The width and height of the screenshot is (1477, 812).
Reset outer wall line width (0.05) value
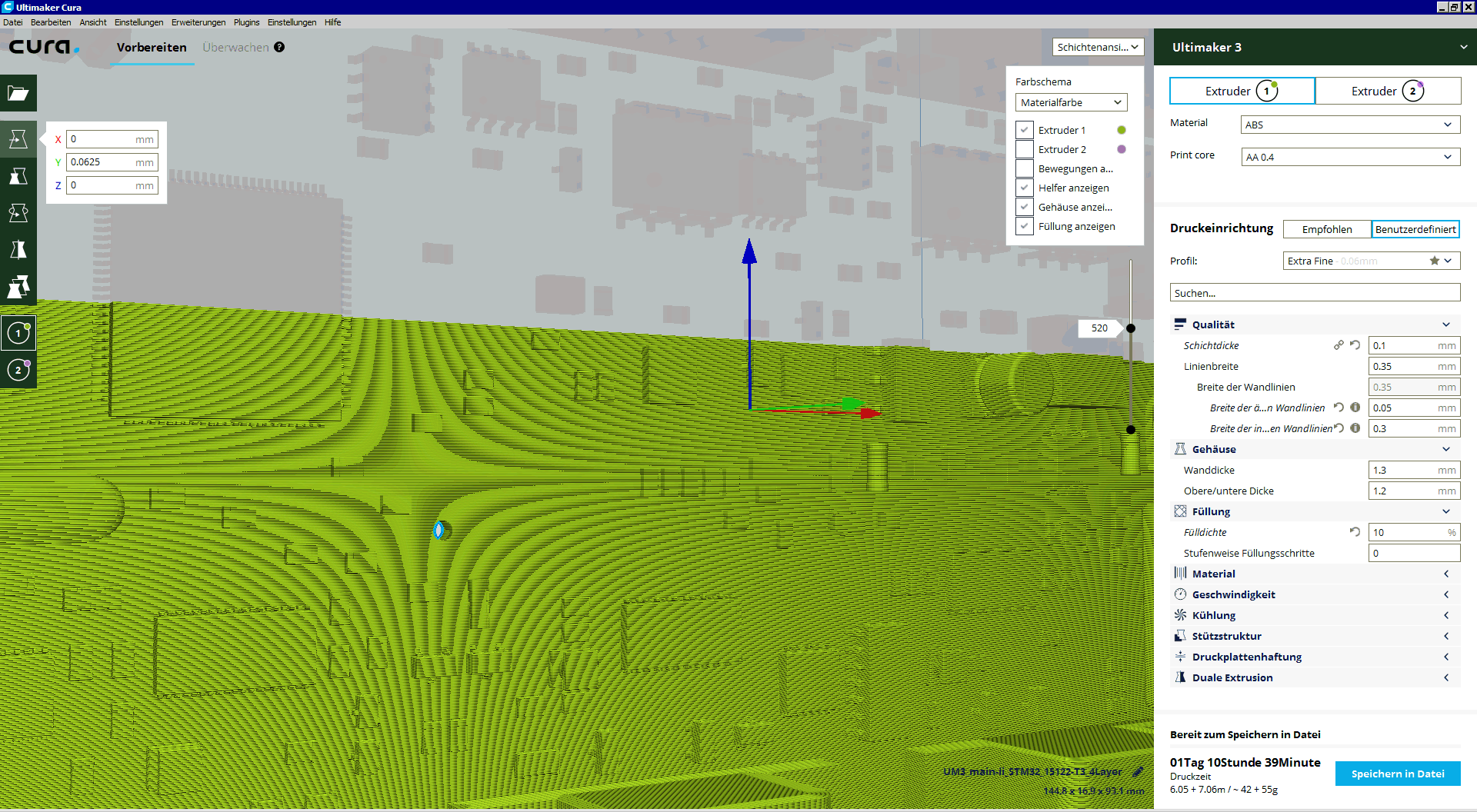click(1339, 408)
